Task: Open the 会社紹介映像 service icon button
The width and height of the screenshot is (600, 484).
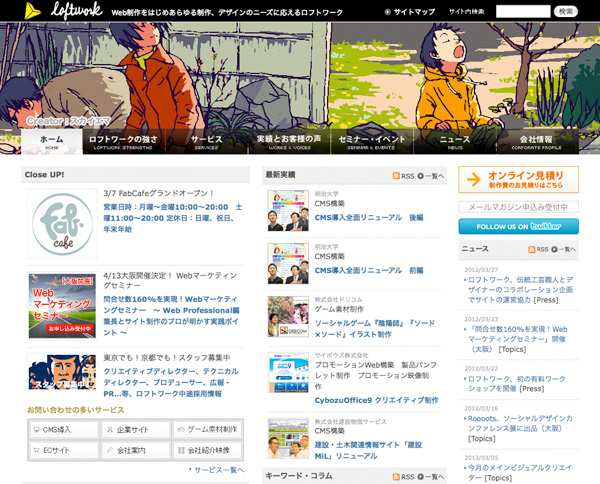Action: [206, 450]
